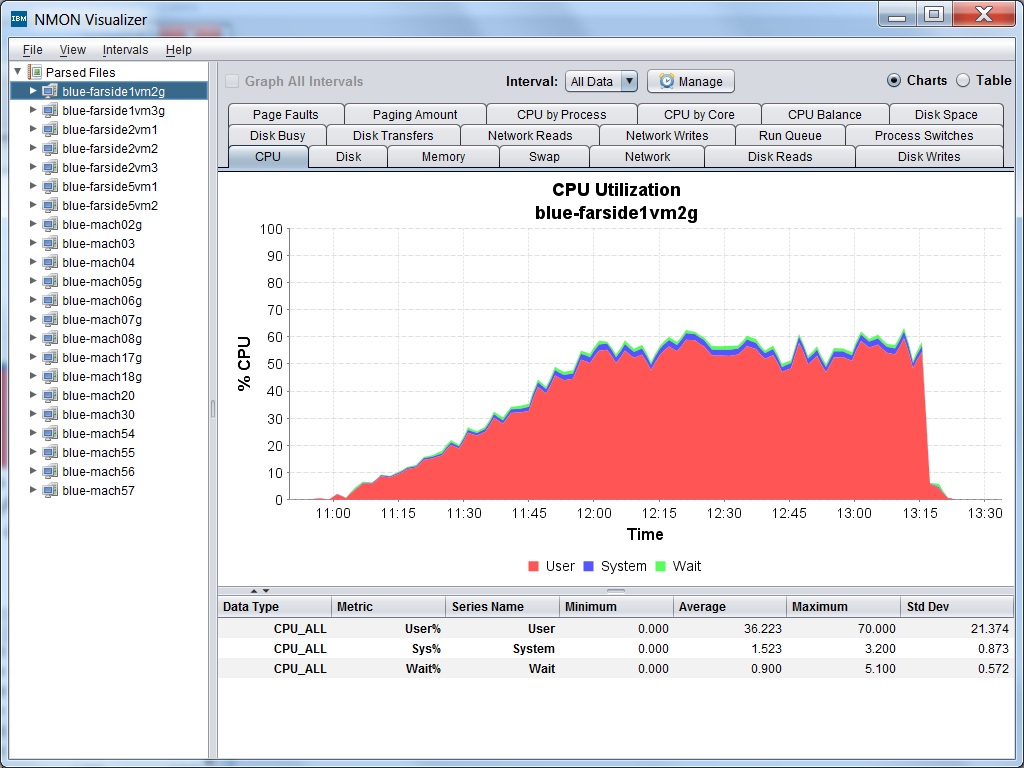The image size is (1024, 768).
Task: Enable the Graph All Intervals checkbox
Action: click(232, 82)
